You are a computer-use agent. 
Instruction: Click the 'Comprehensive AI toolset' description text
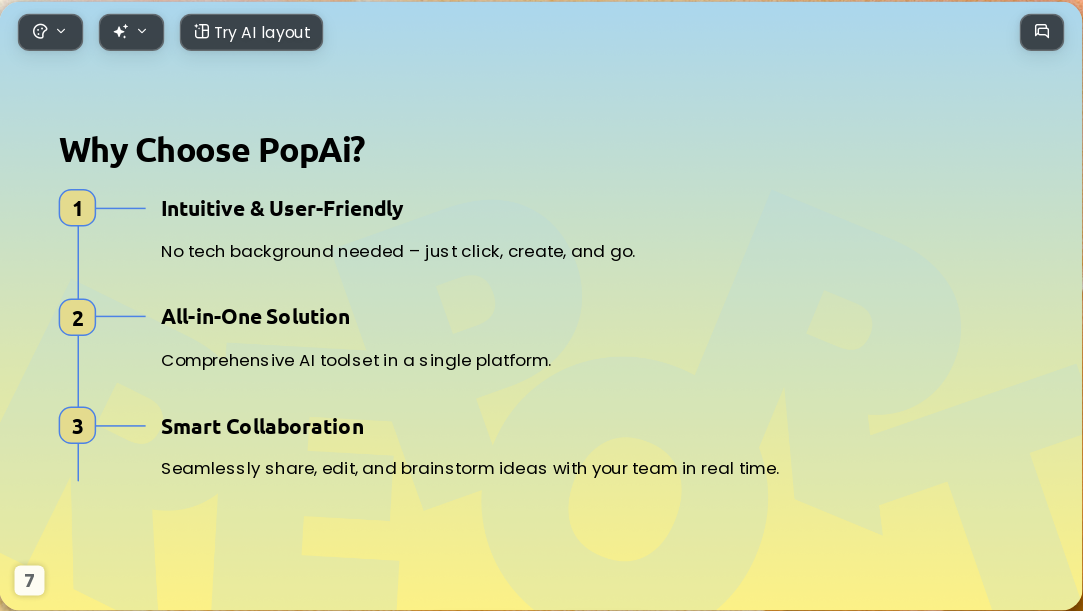[356, 360]
